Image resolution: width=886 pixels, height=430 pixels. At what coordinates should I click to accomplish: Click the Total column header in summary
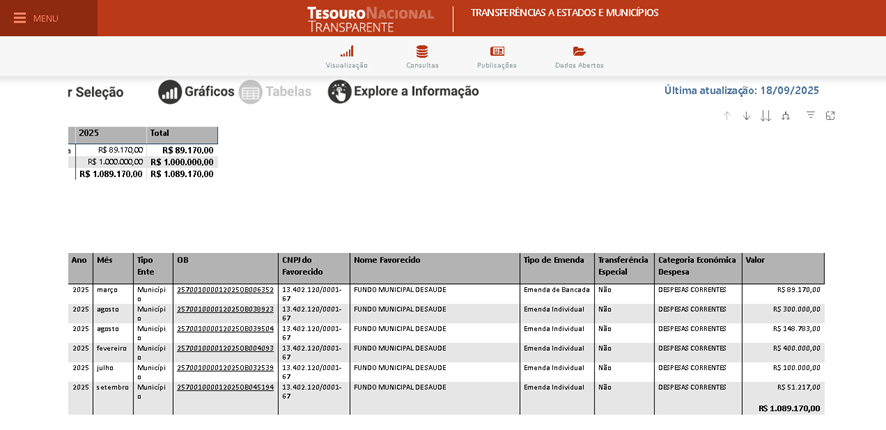[182, 134]
